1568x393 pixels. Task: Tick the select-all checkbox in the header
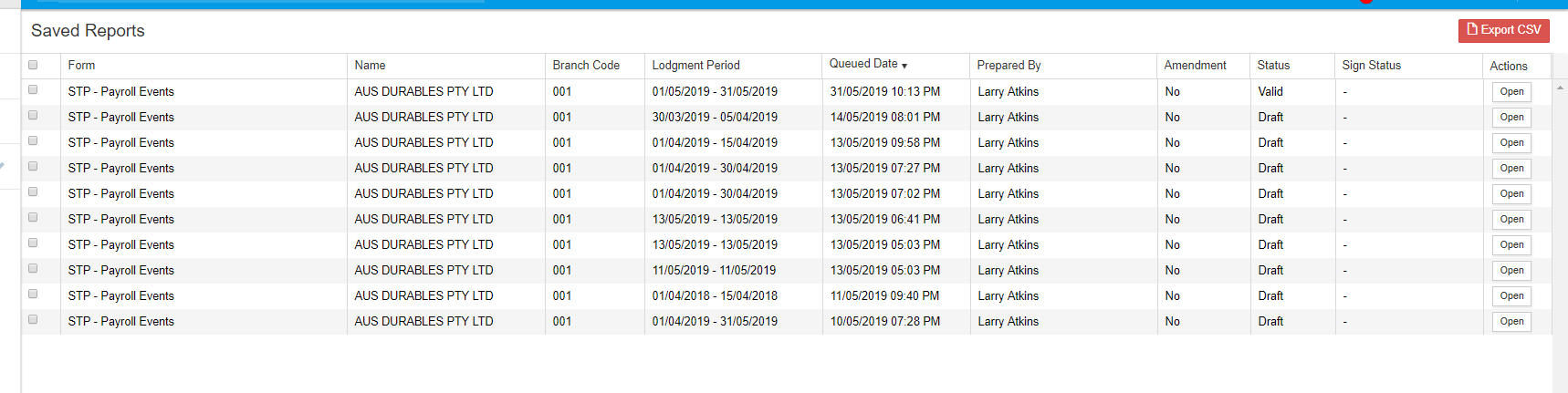(33, 65)
